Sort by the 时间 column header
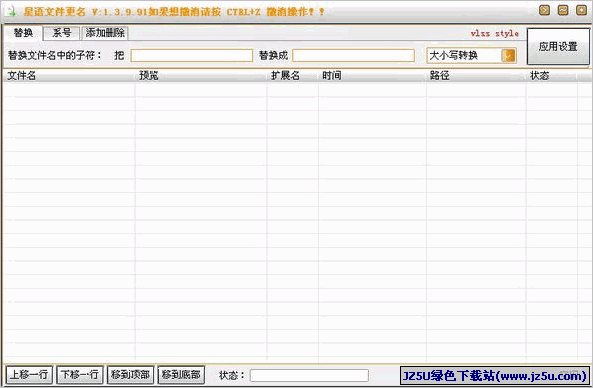593x388 pixels. point(372,76)
